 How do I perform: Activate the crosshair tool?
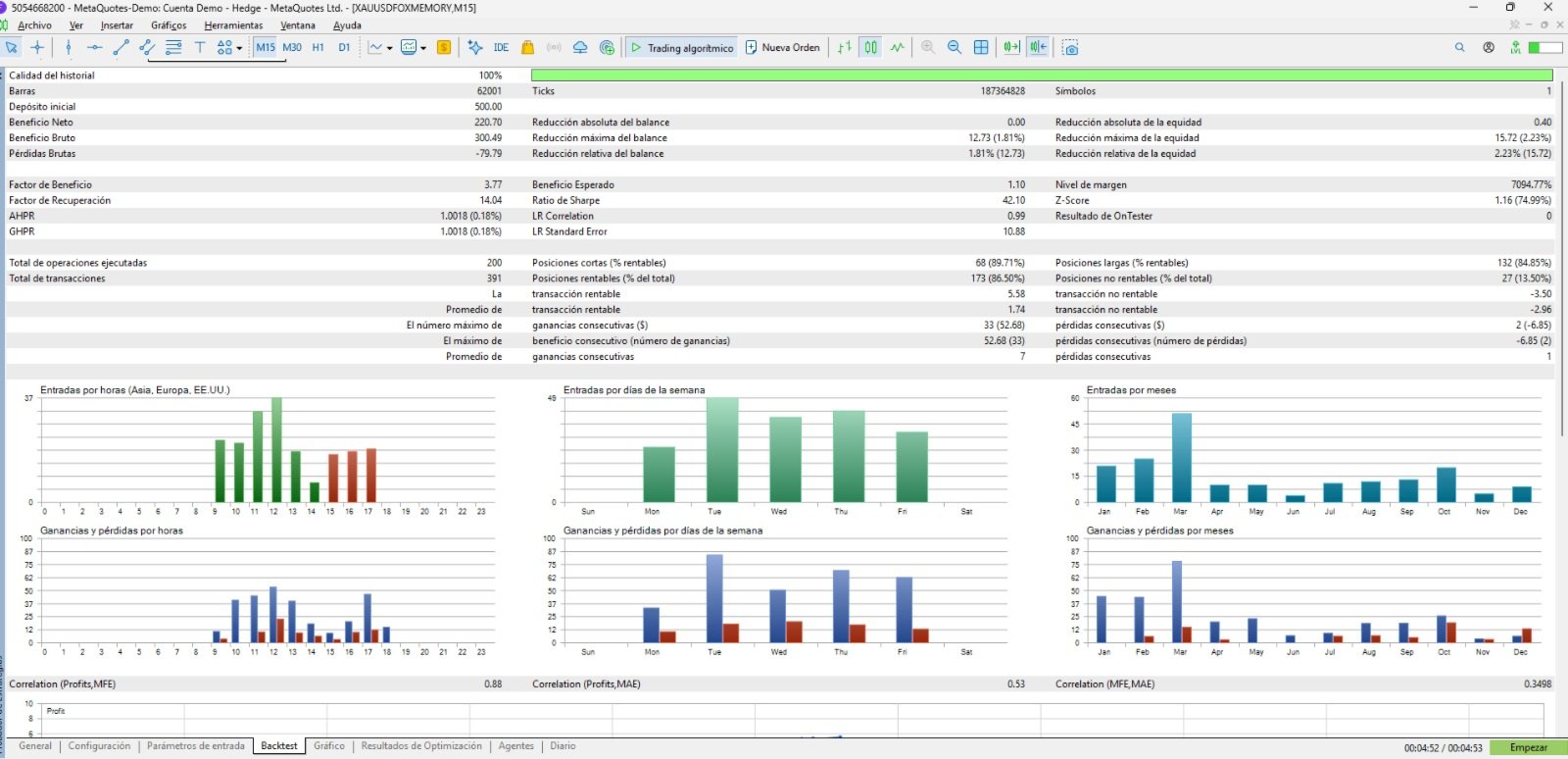[x=37, y=47]
